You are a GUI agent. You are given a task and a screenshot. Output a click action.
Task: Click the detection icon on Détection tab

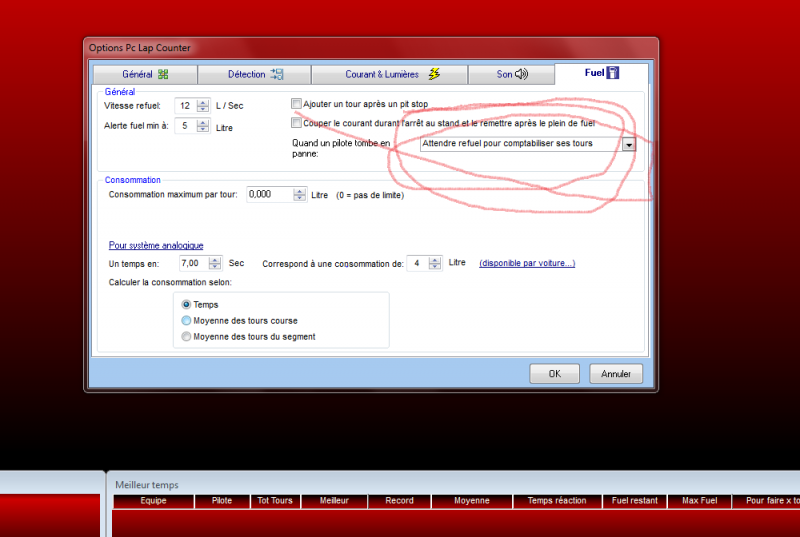[x=277, y=74]
